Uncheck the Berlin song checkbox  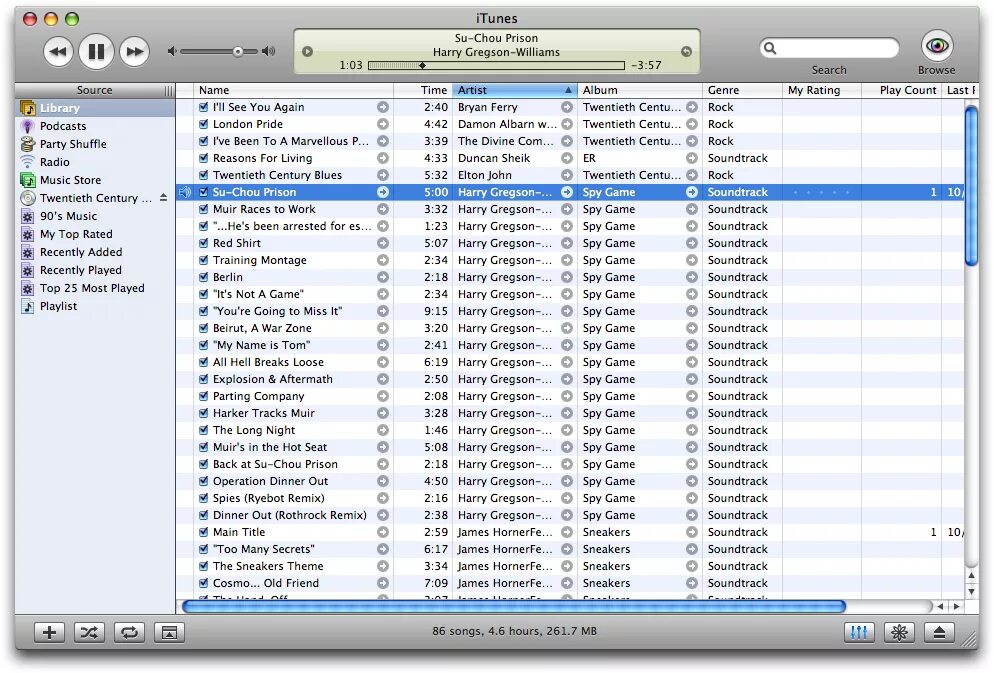coord(203,277)
